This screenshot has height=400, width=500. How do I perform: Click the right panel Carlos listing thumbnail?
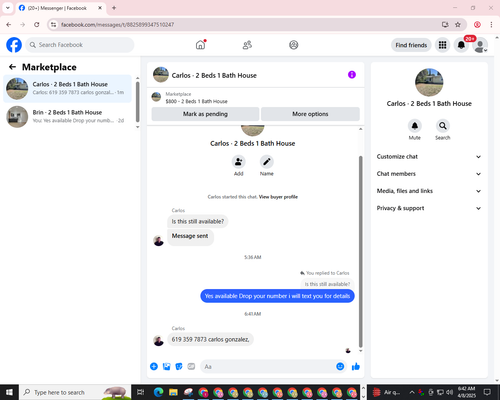coord(429,82)
